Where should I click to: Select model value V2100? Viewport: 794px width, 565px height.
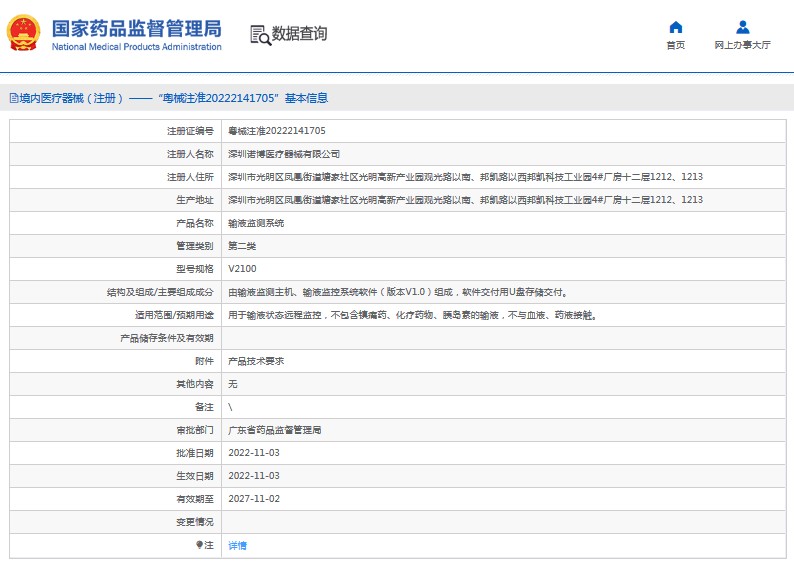click(x=242, y=269)
